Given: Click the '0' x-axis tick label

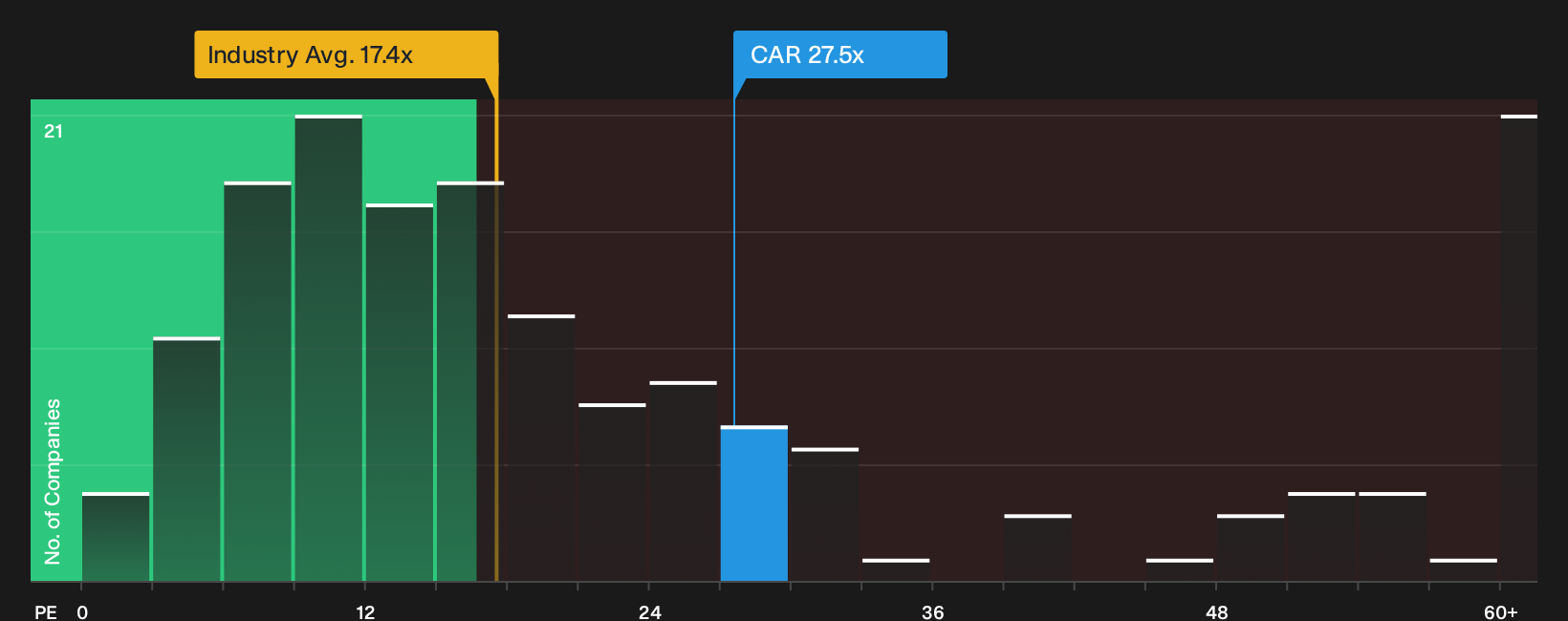Looking at the screenshot, I should [x=82, y=611].
